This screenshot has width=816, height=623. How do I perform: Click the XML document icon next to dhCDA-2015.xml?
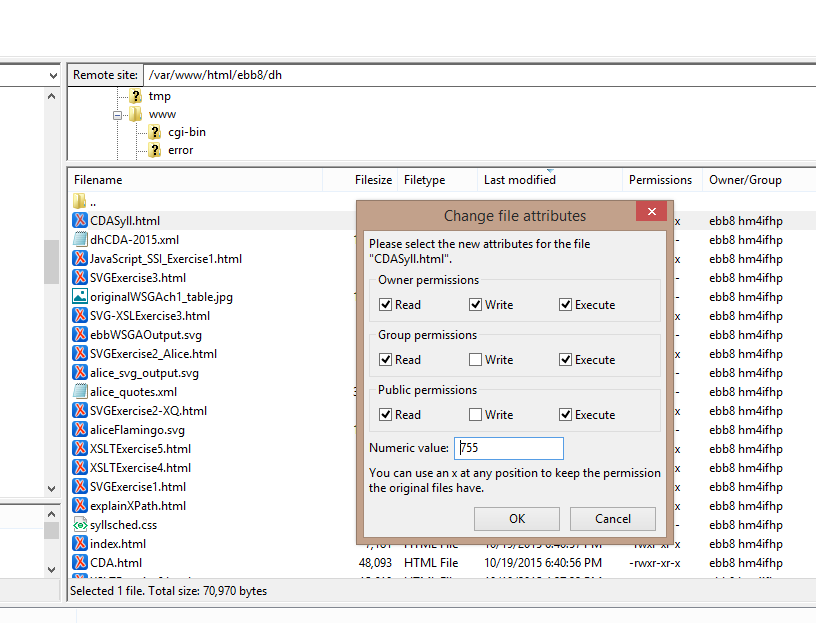(81, 239)
